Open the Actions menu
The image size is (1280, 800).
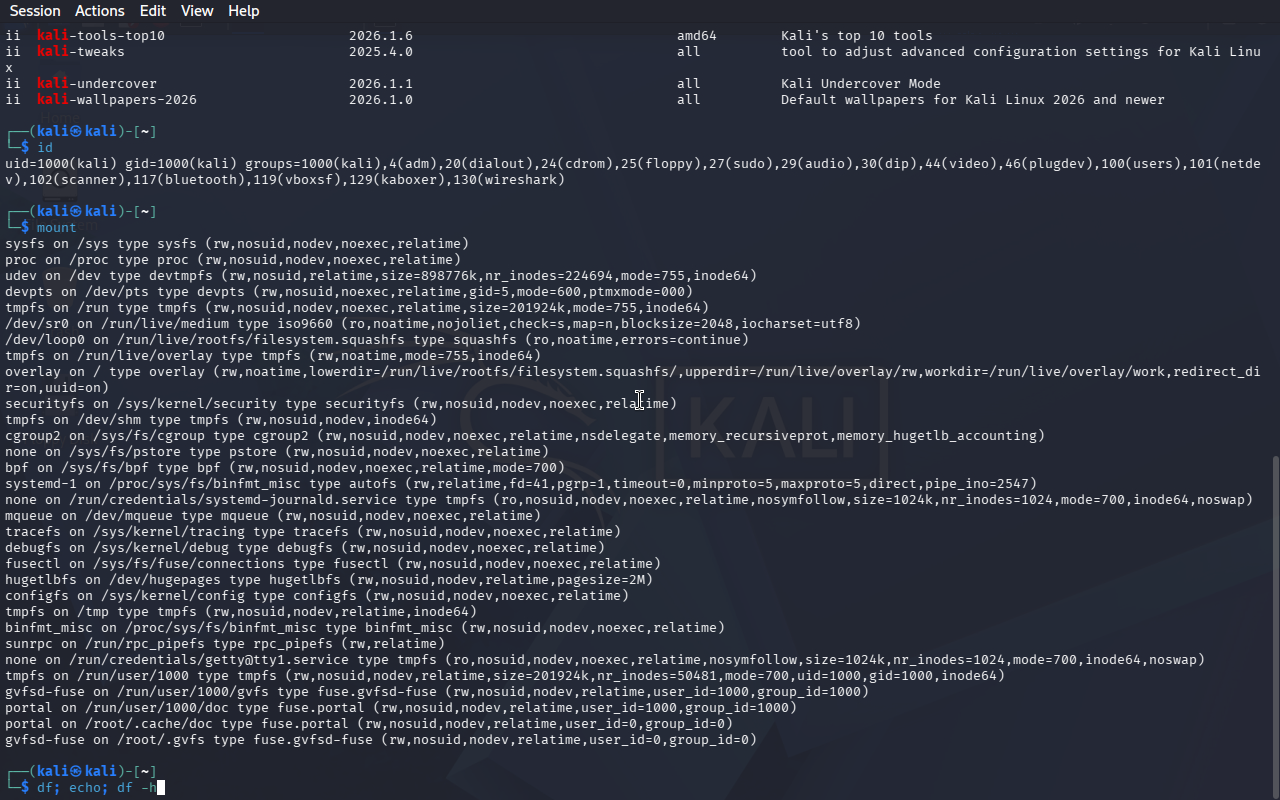[x=100, y=11]
